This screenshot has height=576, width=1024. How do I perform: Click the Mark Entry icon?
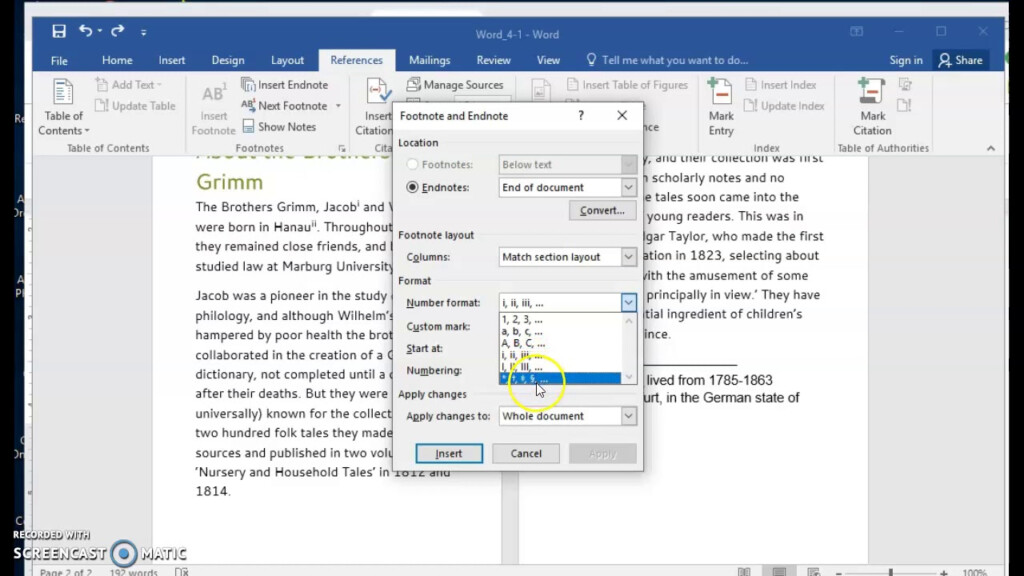tap(721, 108)
